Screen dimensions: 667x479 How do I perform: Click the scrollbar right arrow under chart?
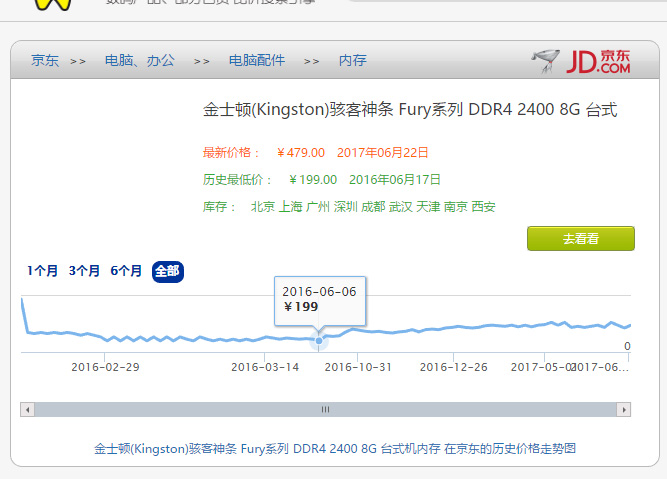click(624, 409)
